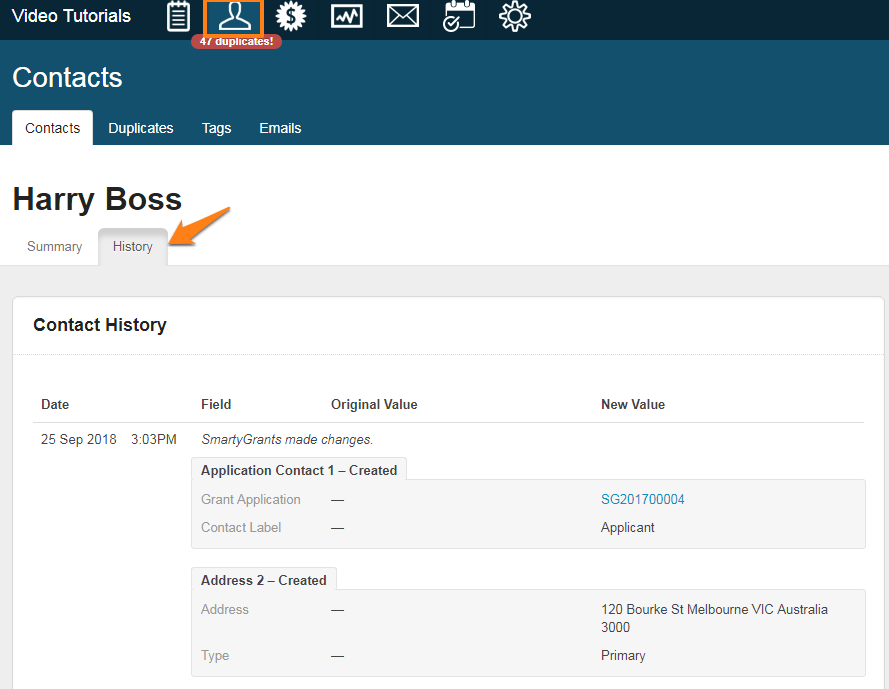The width and height of the screenshot is (889, 689).
Task: Switch to the Summary tab
Action: point(54,247)
